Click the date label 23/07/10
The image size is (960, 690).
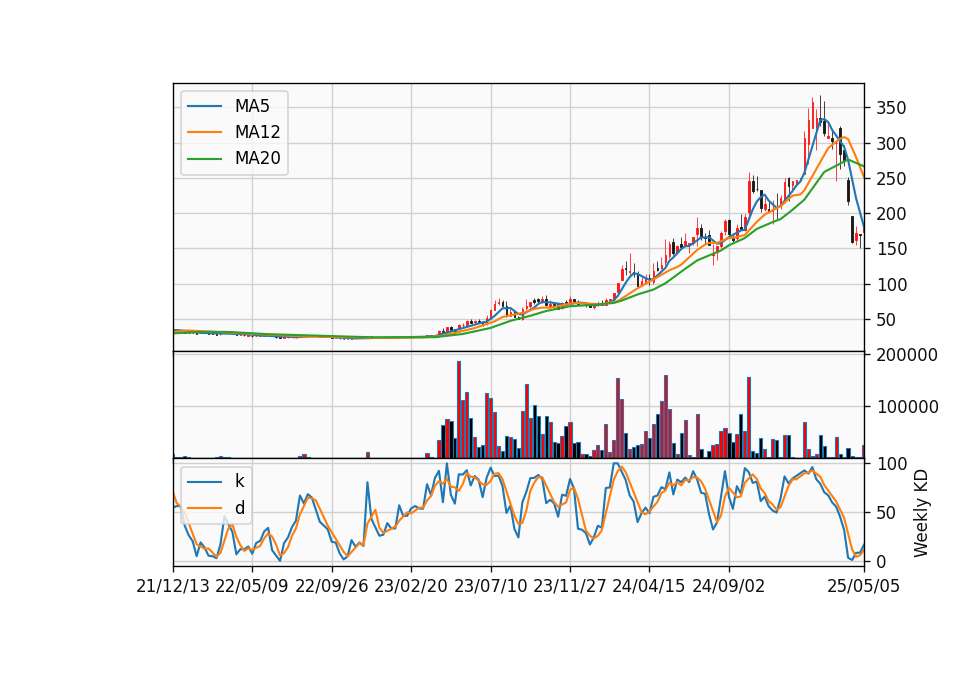point(490,587)
